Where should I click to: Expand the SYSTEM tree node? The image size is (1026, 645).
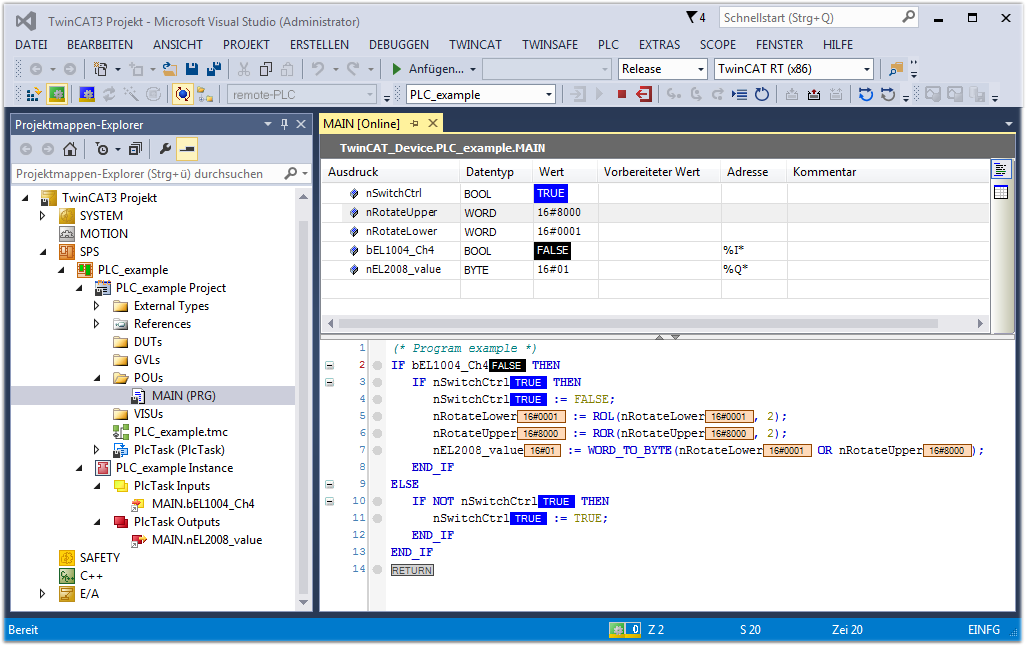pyautogui.click(x=42, y=216)
